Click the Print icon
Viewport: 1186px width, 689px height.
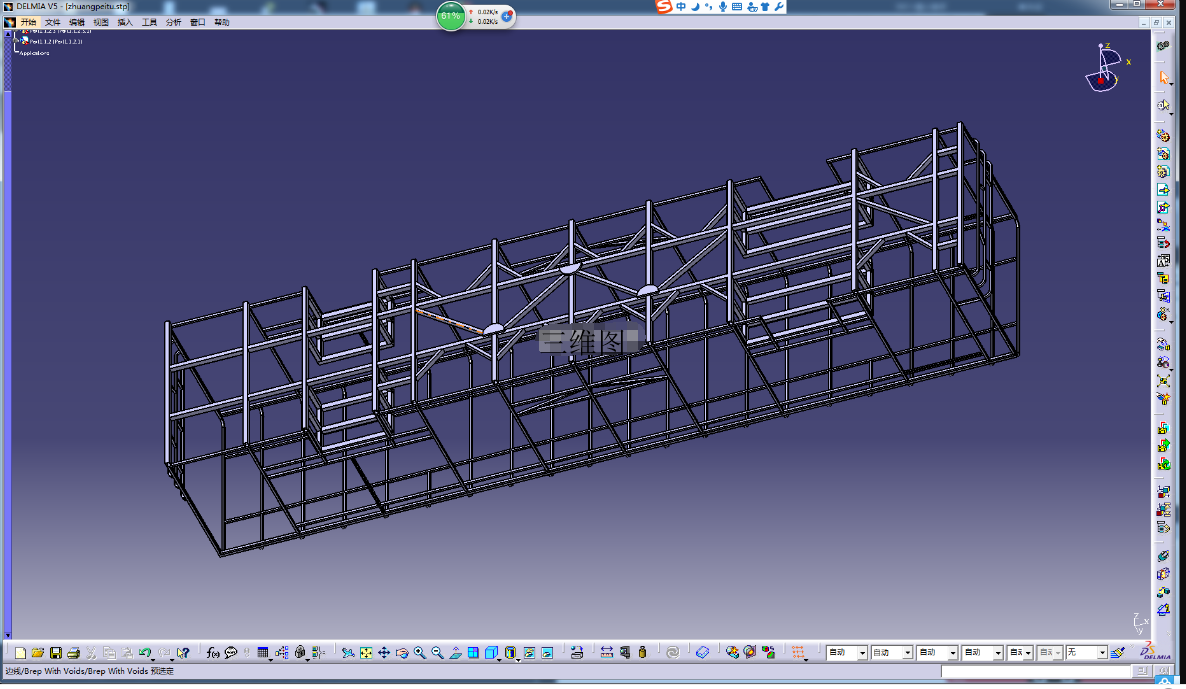pyautogui.click(x=73, y=653)
